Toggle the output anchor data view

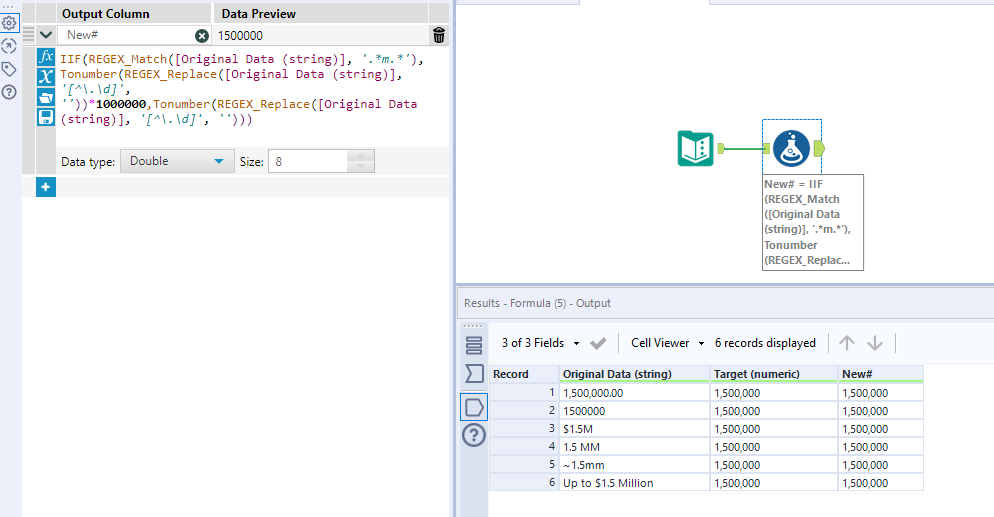(x=474, y=406)
